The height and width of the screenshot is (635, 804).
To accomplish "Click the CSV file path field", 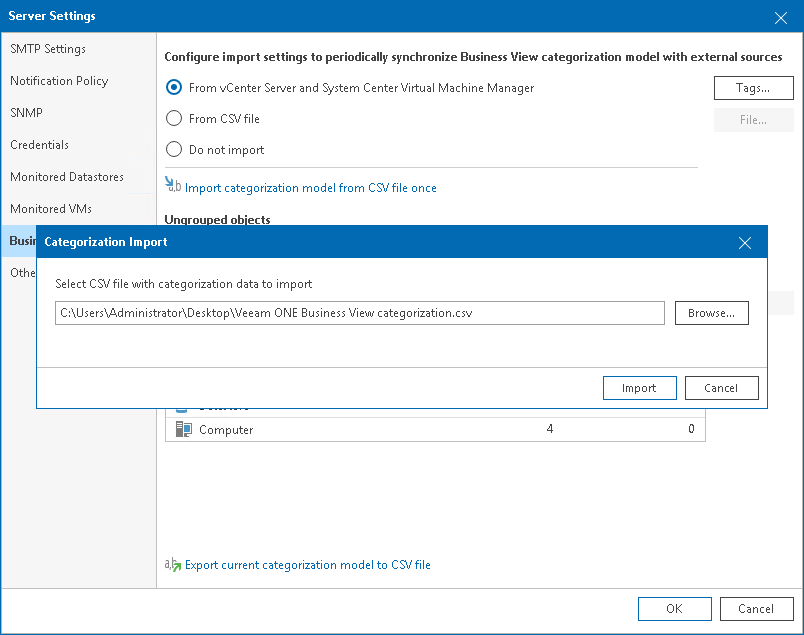I will point(360,313).
